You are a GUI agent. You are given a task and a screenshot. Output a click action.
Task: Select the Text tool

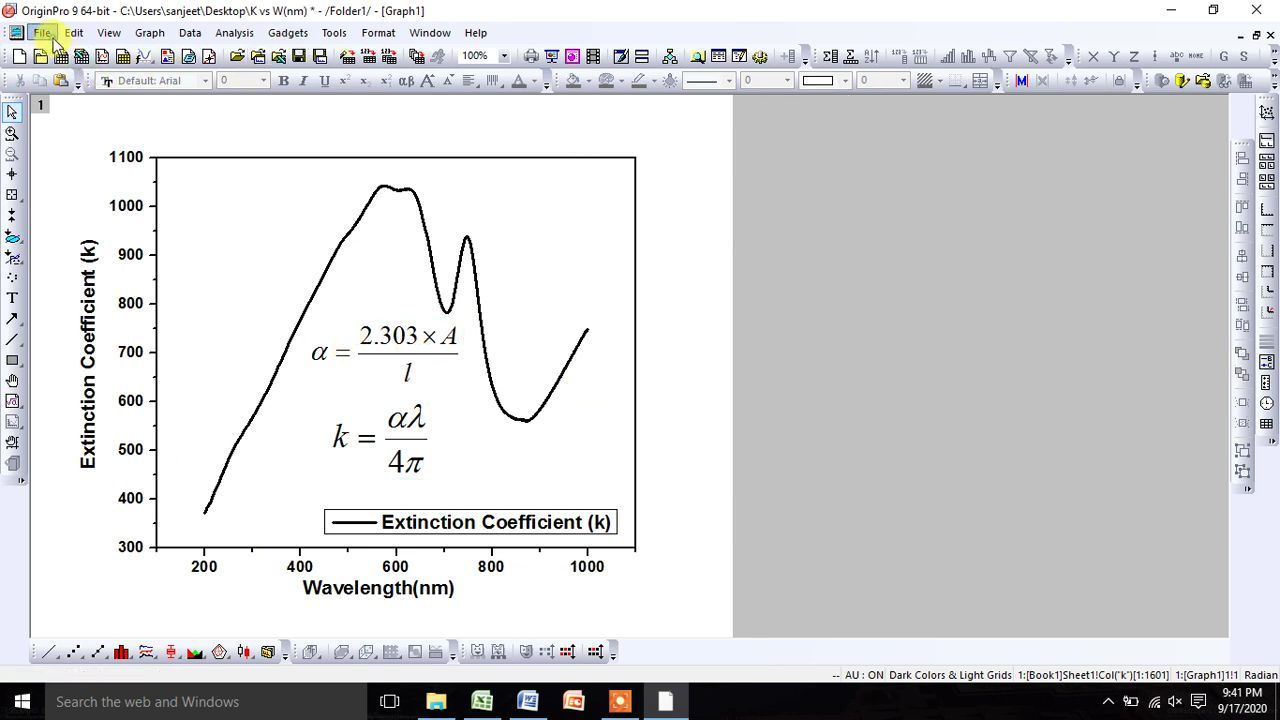(x=12, y=298)
